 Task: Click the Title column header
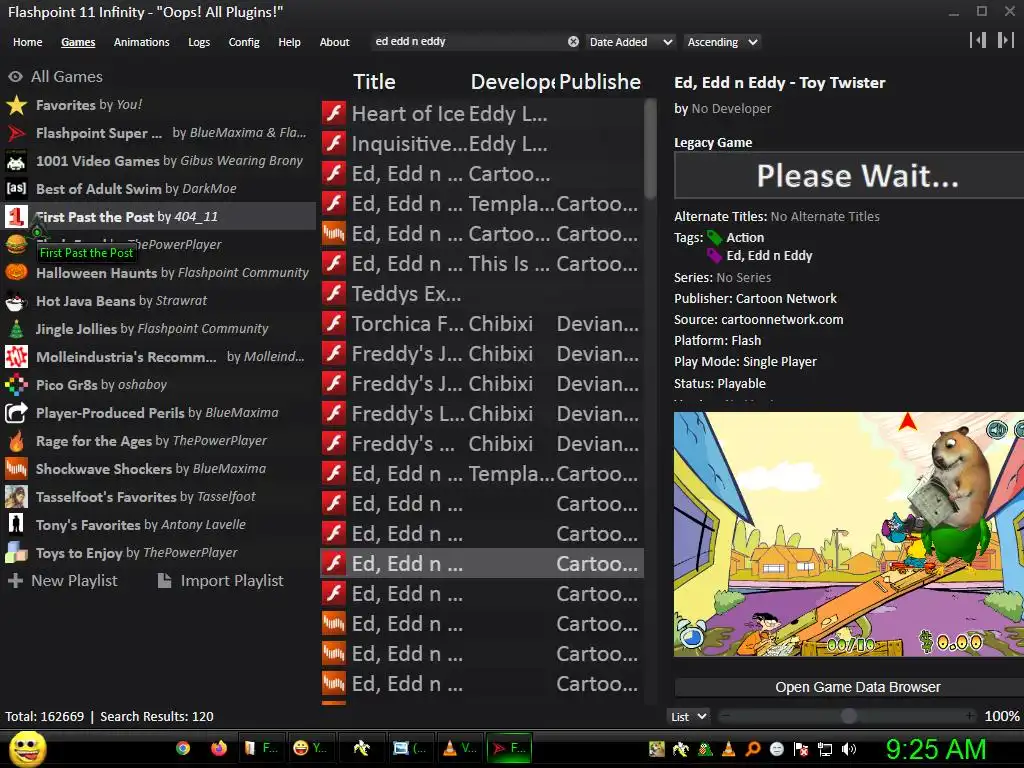pyautogui.click(x=374, y=82)
